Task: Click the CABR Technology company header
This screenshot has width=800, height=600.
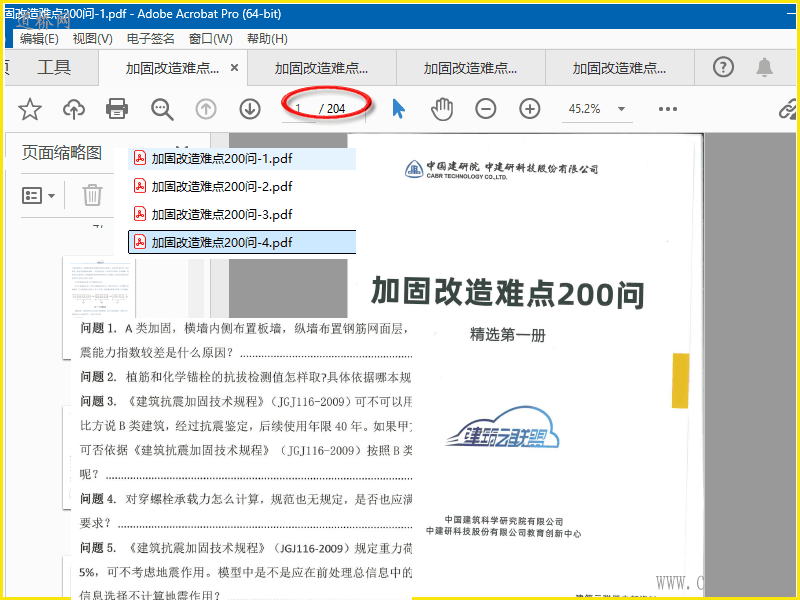Action: coord(501,169)
